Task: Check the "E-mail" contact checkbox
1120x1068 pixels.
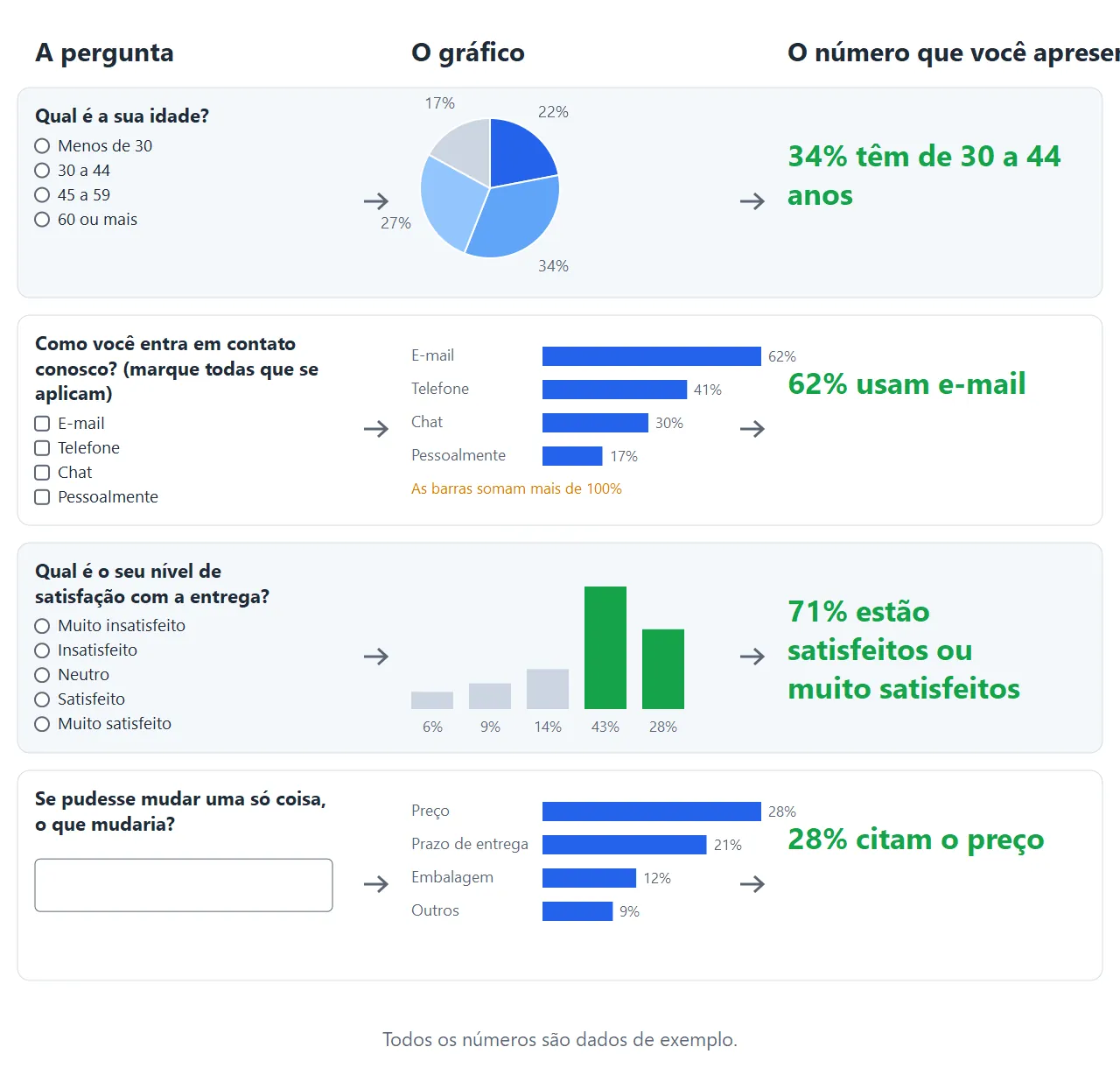Action: (42, 424)
